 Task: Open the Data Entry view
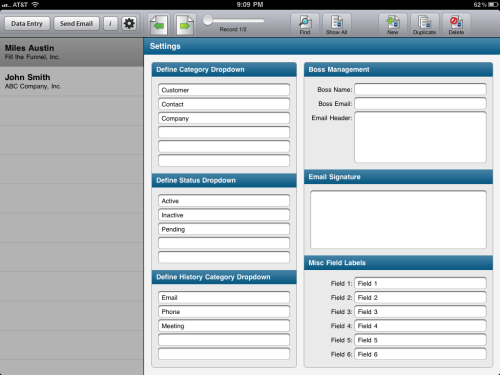click(27, 24)
